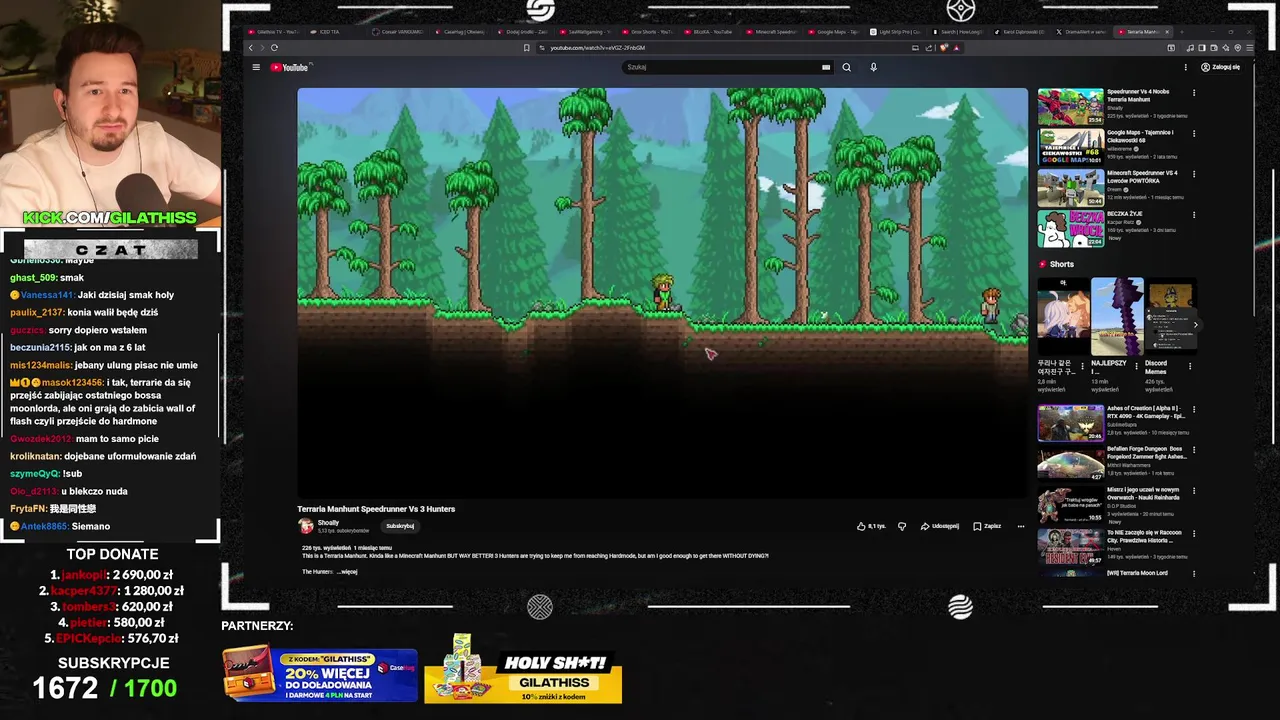Expand description with ...więcej link
Image resolution: width=1280 pixels, height=720 pixels.
pyautogui.click(x=347, y=572)
